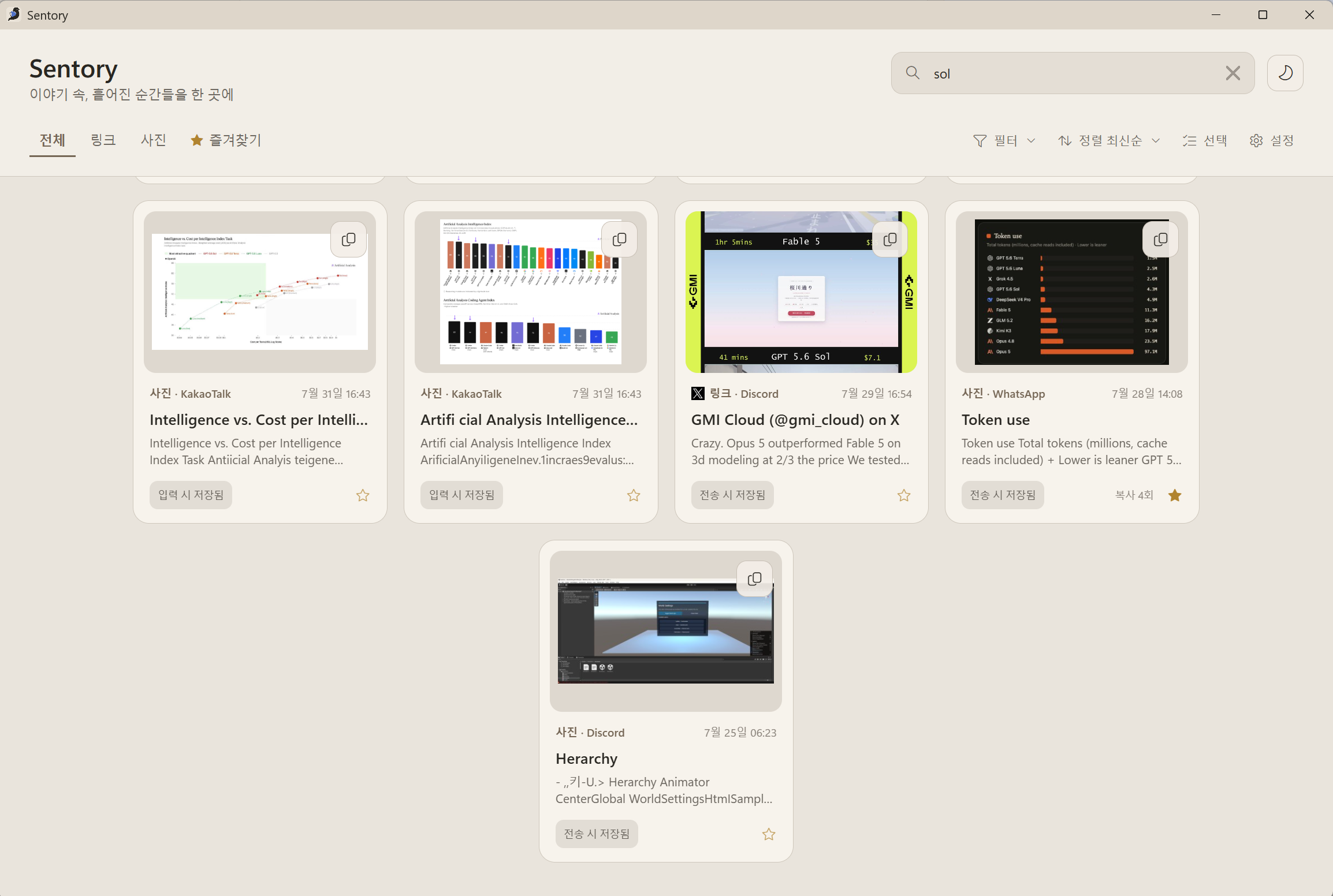Click the 'Token use Total tokens' description
The width and height of the screenshot is (1333, 896).
click(1071, 451)
